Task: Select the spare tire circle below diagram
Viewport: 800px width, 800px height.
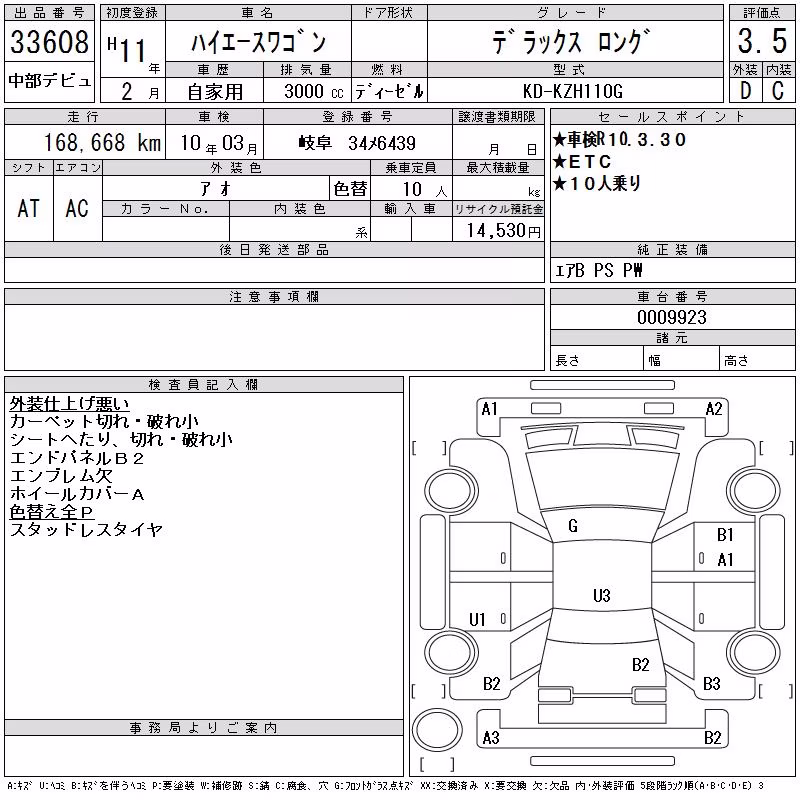Action: pyautogui.click(x=437, y=730)
